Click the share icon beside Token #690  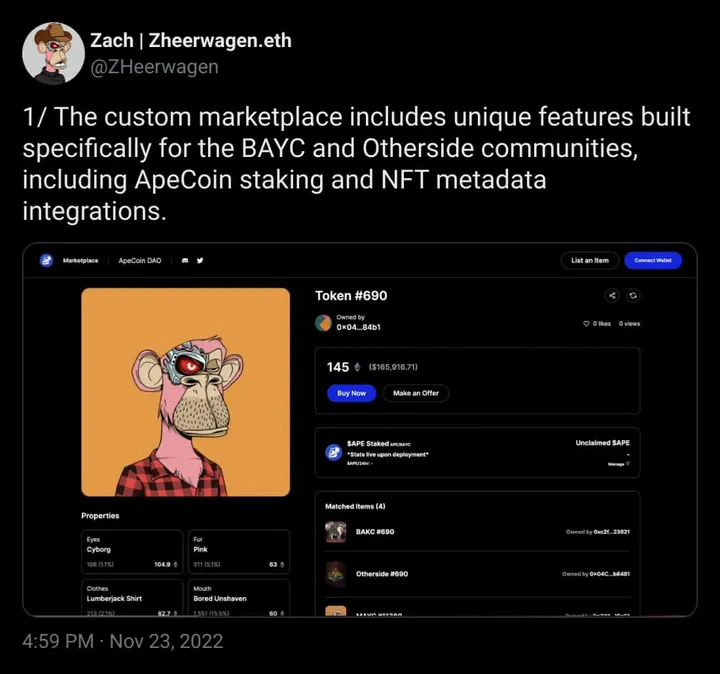pyautogui.click(x=613, y=296)
